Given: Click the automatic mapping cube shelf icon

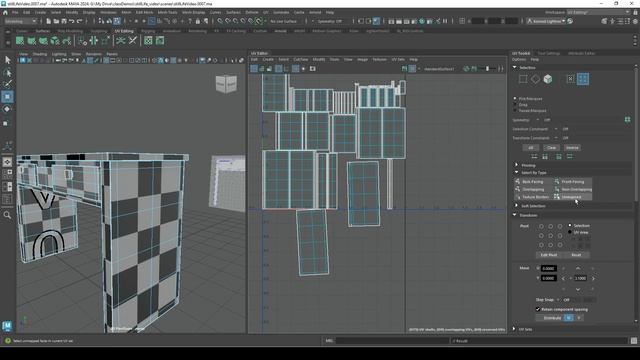Looking at the screenshot, I should click(55, 40).
